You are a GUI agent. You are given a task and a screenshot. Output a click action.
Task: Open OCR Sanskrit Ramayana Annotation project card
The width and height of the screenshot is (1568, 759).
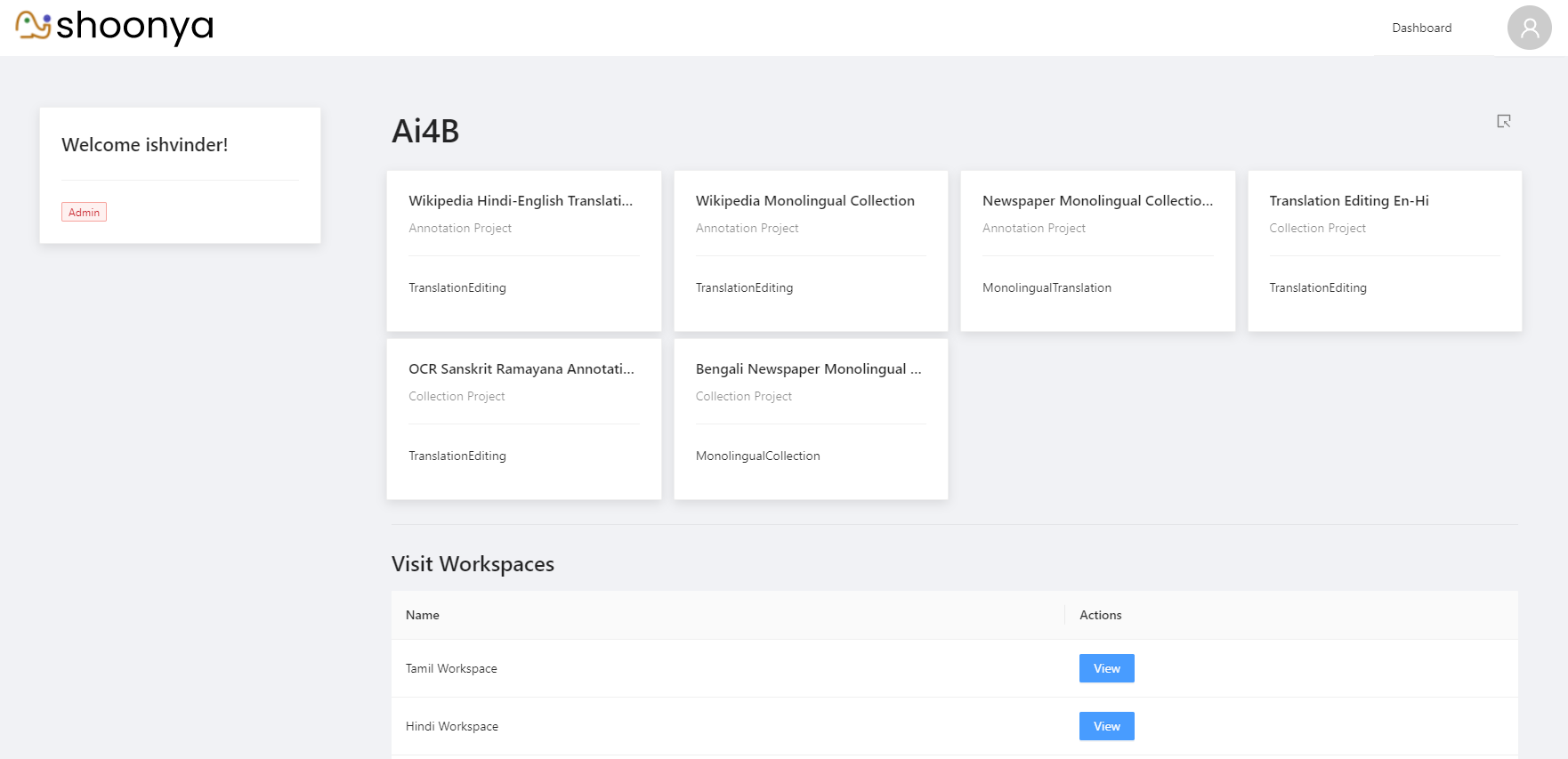[524, 419]
